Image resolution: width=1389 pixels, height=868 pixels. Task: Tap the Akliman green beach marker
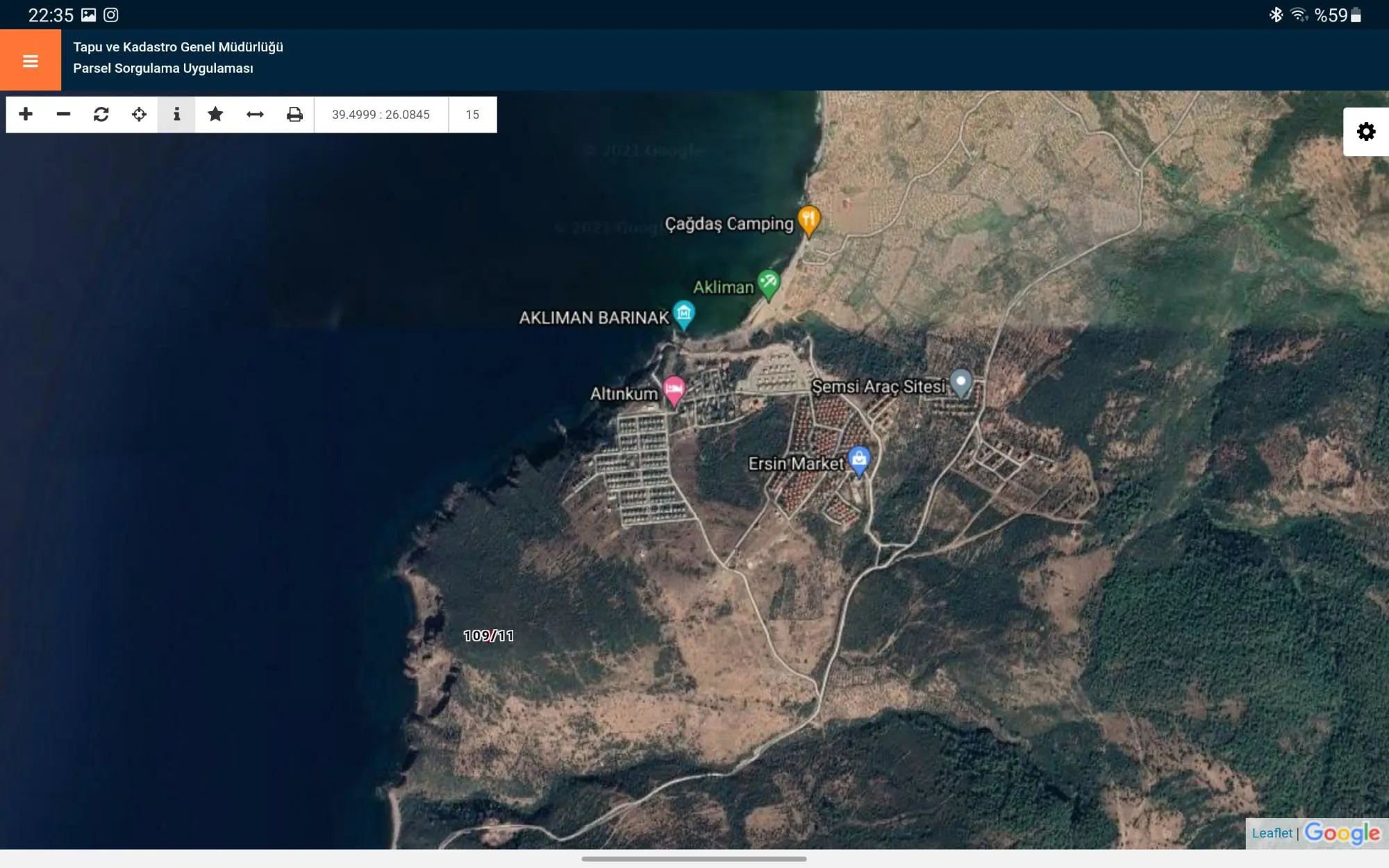click(x=769, y=285)
